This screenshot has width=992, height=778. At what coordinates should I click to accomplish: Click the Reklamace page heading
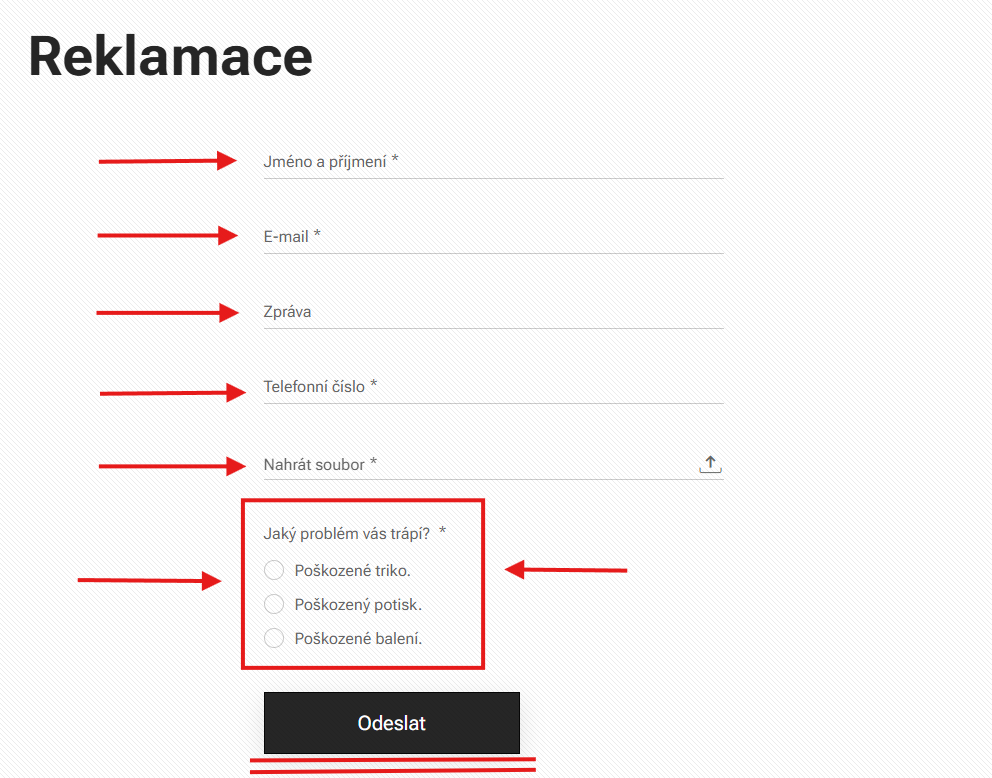171,56
